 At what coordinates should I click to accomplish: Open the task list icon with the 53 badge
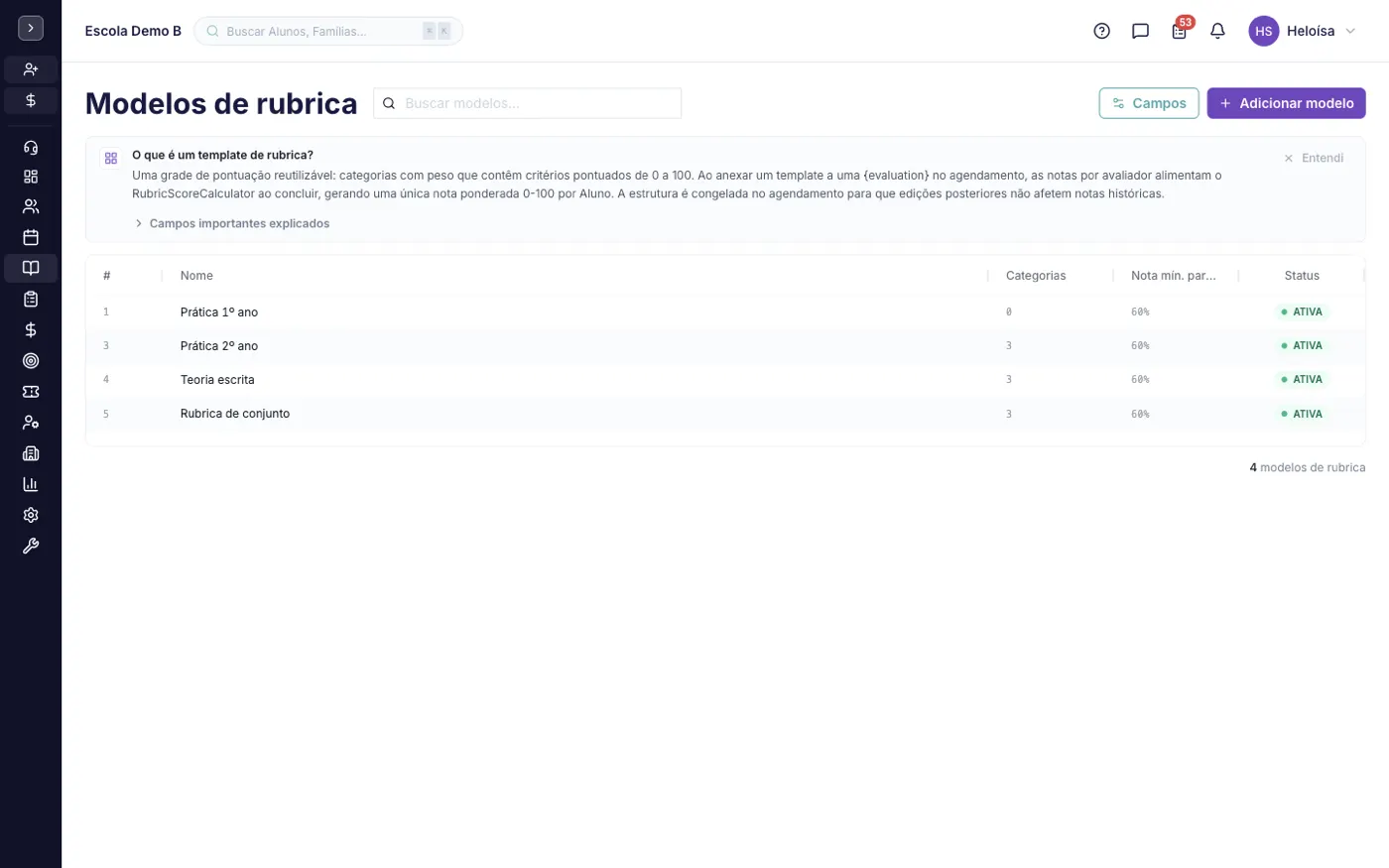(1179, 31)
